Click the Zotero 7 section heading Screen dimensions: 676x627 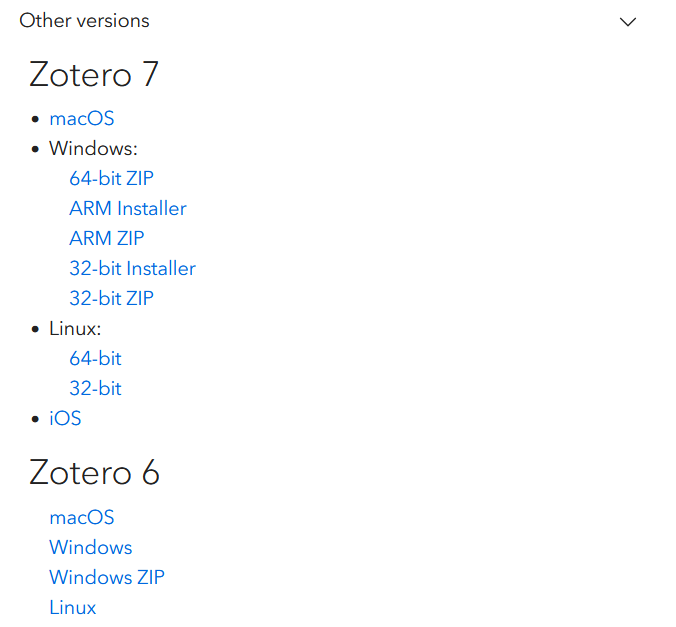point(94,74)
